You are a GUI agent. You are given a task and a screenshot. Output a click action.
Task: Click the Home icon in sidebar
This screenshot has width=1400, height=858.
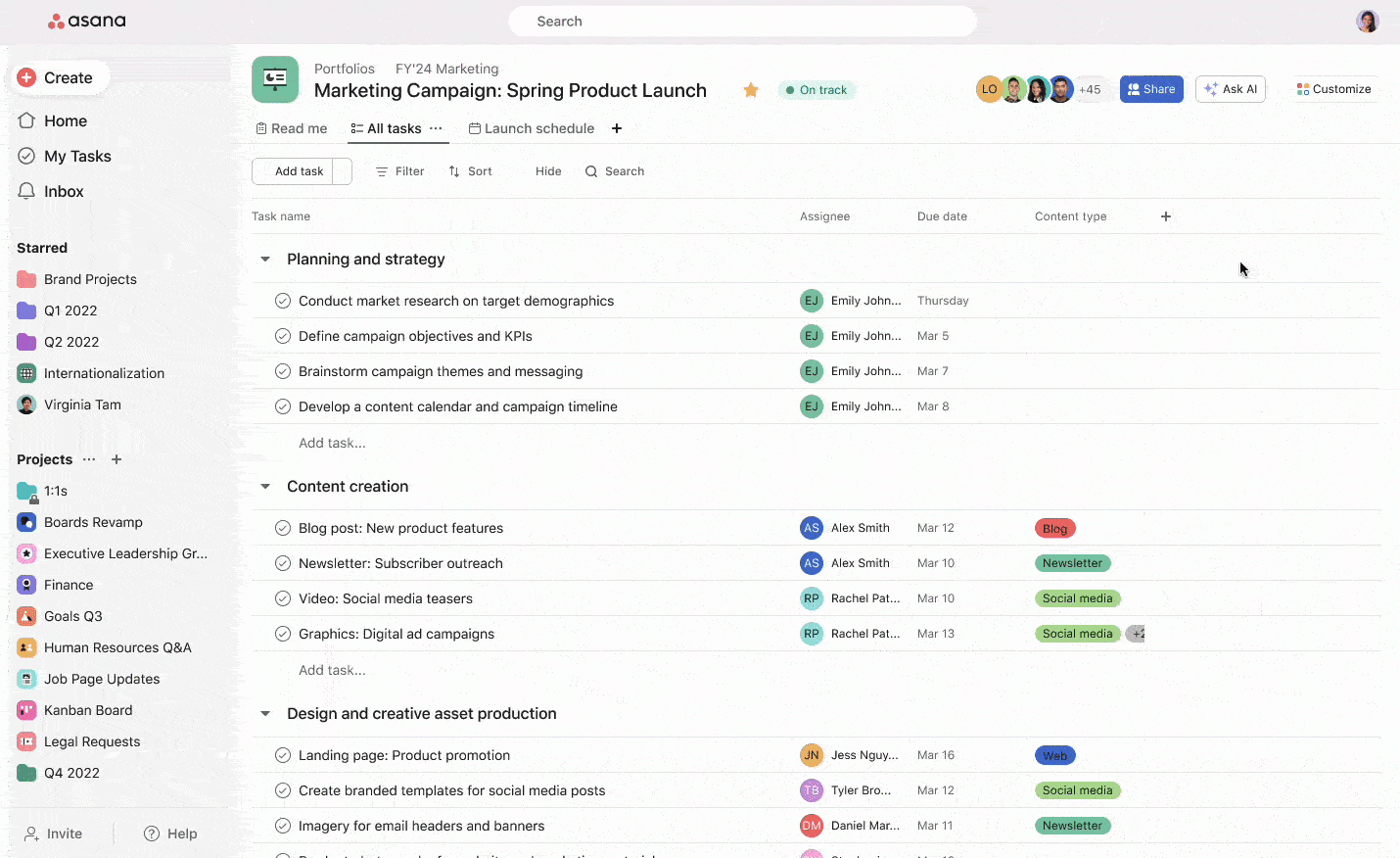coord(27,120)
